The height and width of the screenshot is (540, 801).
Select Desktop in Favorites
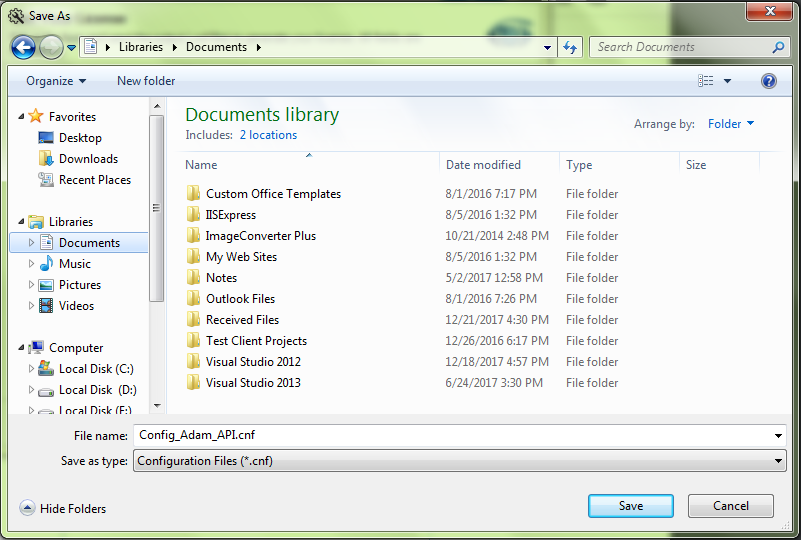click(80, 138)
